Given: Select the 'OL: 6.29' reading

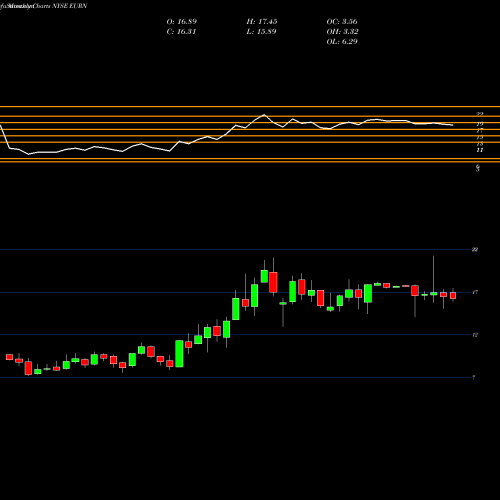Looking at the screenshot, I should pos(342,42).
